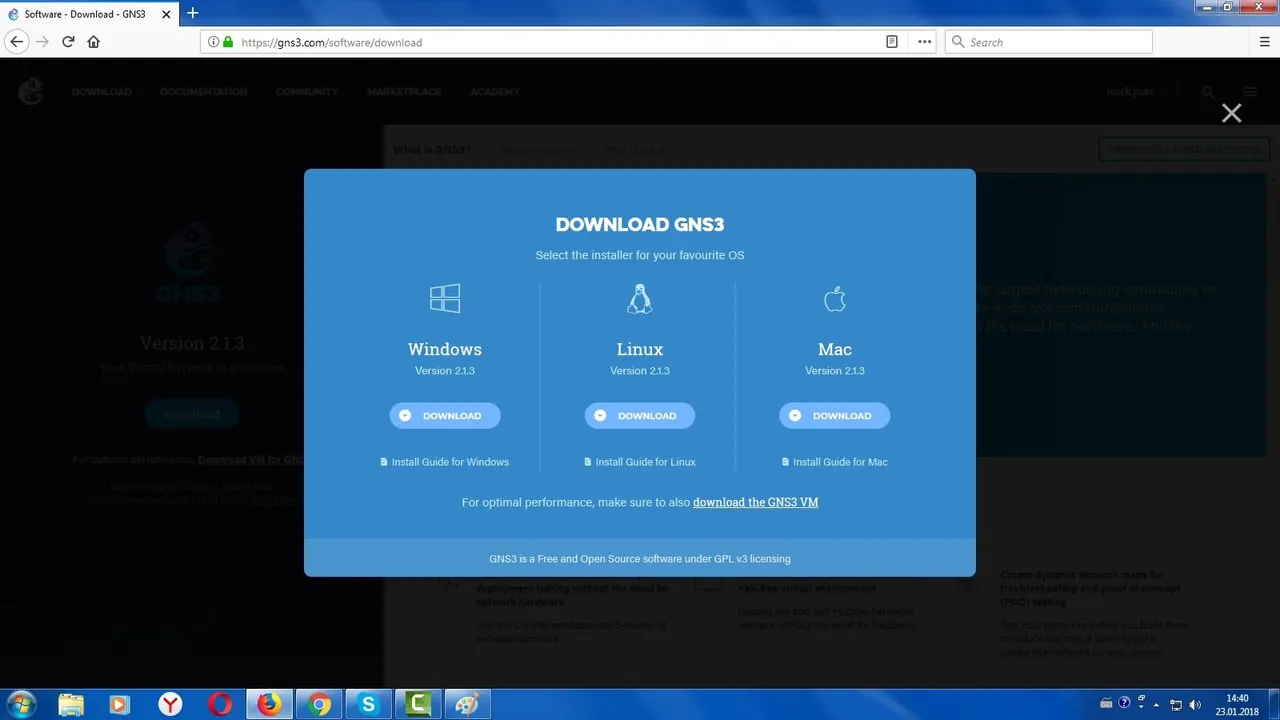The width and height of the screenshot is (1280, 720).
Task: Click the dimmed MARKETPLACE nav item
Action: click(404, 92)
